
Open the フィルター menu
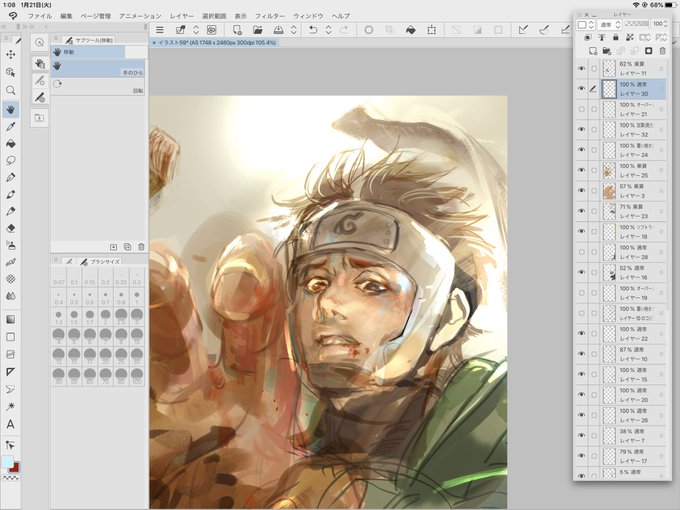coord(270,16)
